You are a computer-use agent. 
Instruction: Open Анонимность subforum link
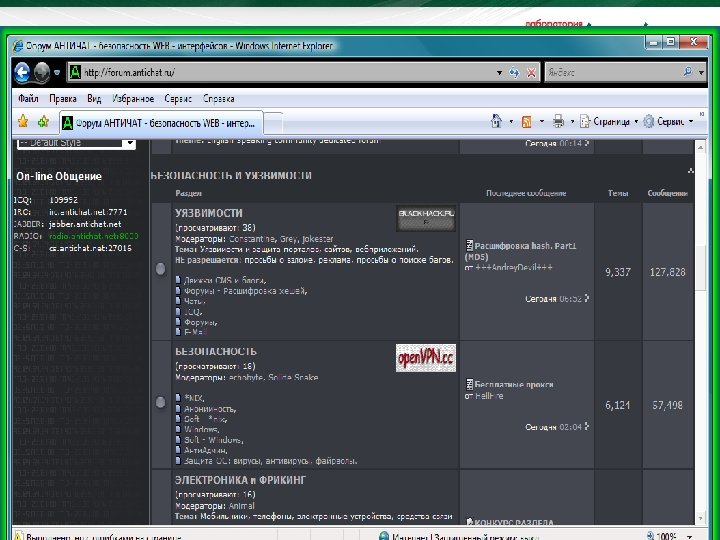tap(210, 409)
